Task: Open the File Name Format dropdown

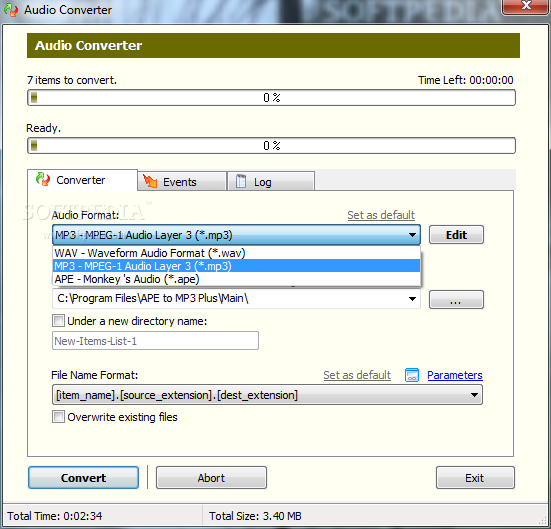Action: [x=474, y=395]
